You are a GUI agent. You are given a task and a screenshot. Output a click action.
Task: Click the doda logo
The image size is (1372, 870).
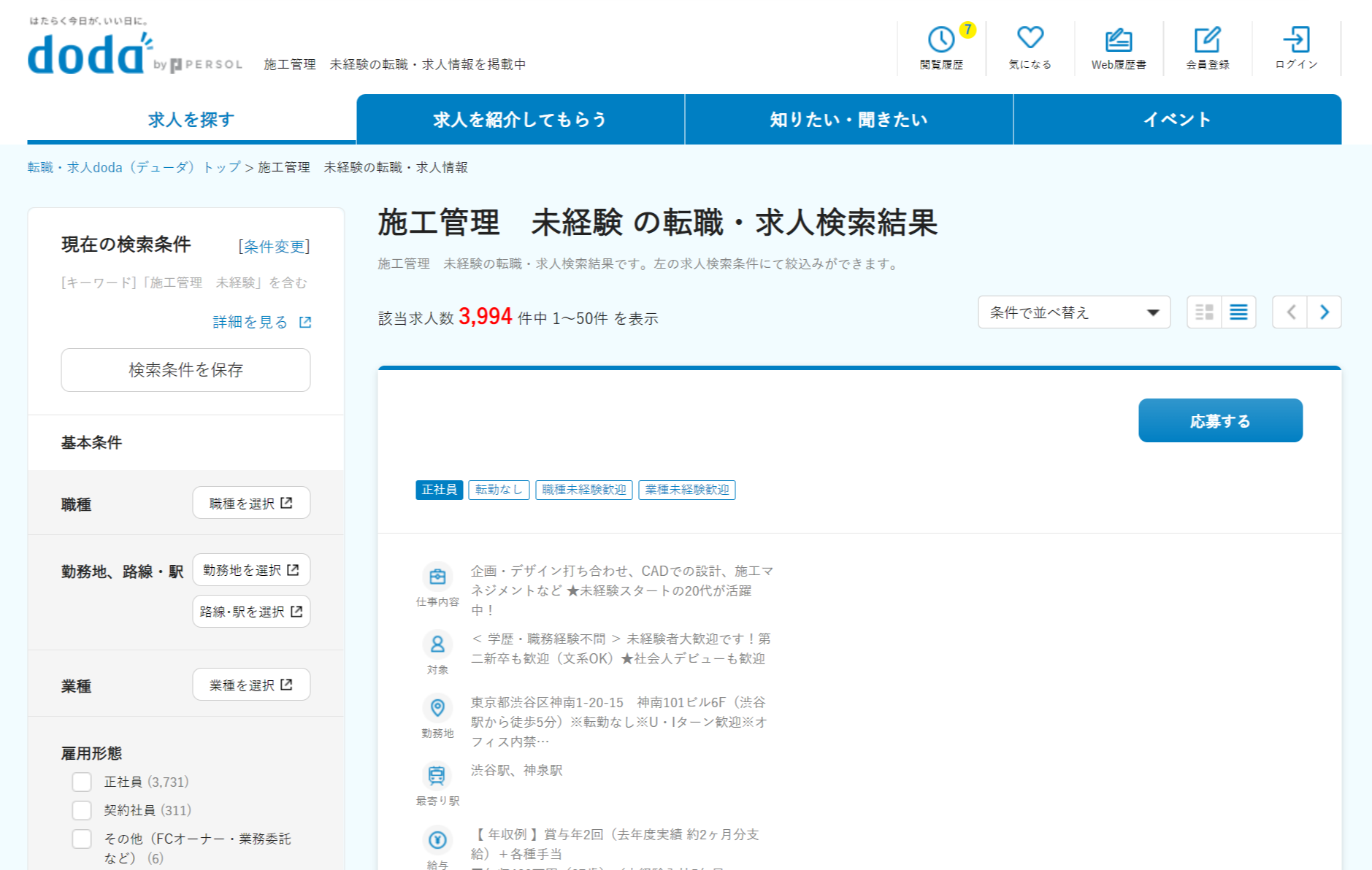click(89, 53)
